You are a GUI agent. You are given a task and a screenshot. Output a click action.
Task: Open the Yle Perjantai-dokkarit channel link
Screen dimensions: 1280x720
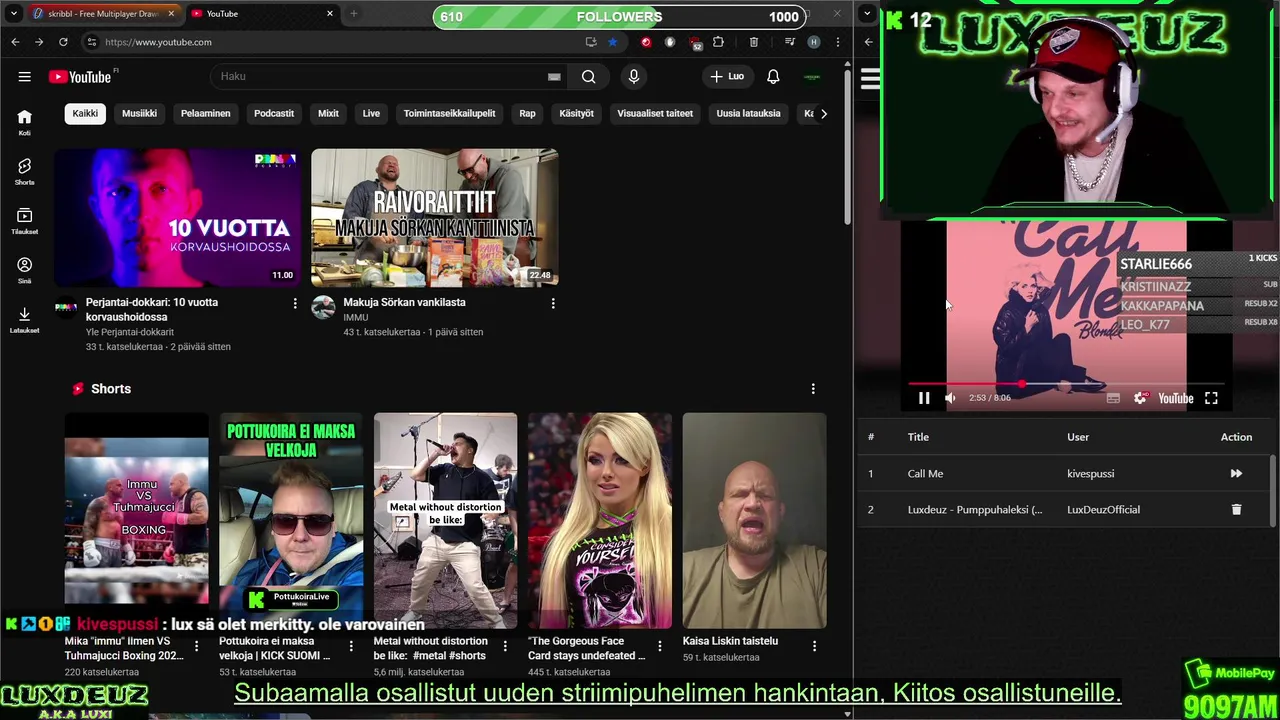[x=130, y=332]
